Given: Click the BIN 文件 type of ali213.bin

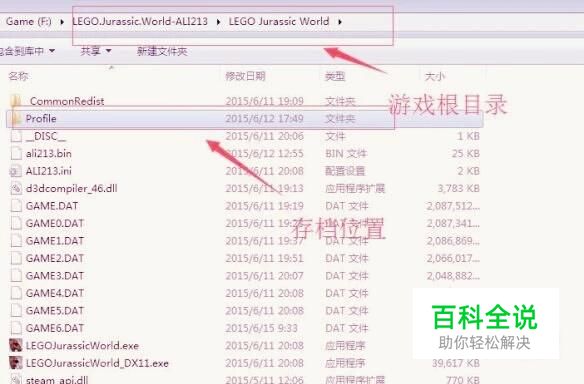Looking at the screenshot, I should click(x=346, y=153).
